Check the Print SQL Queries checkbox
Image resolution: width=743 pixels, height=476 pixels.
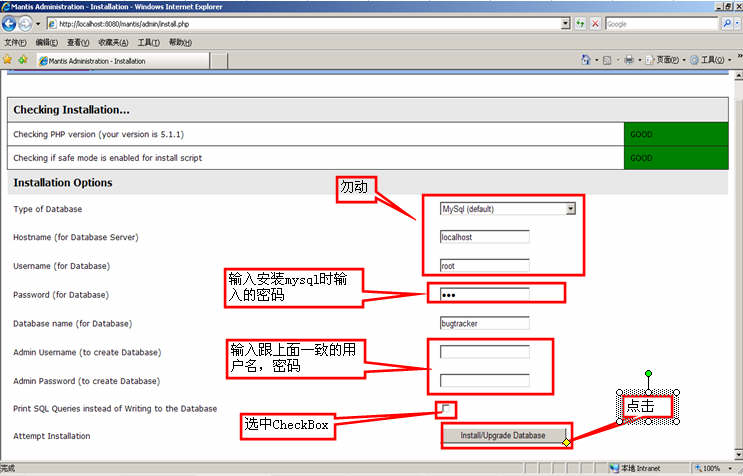(445, 408)
